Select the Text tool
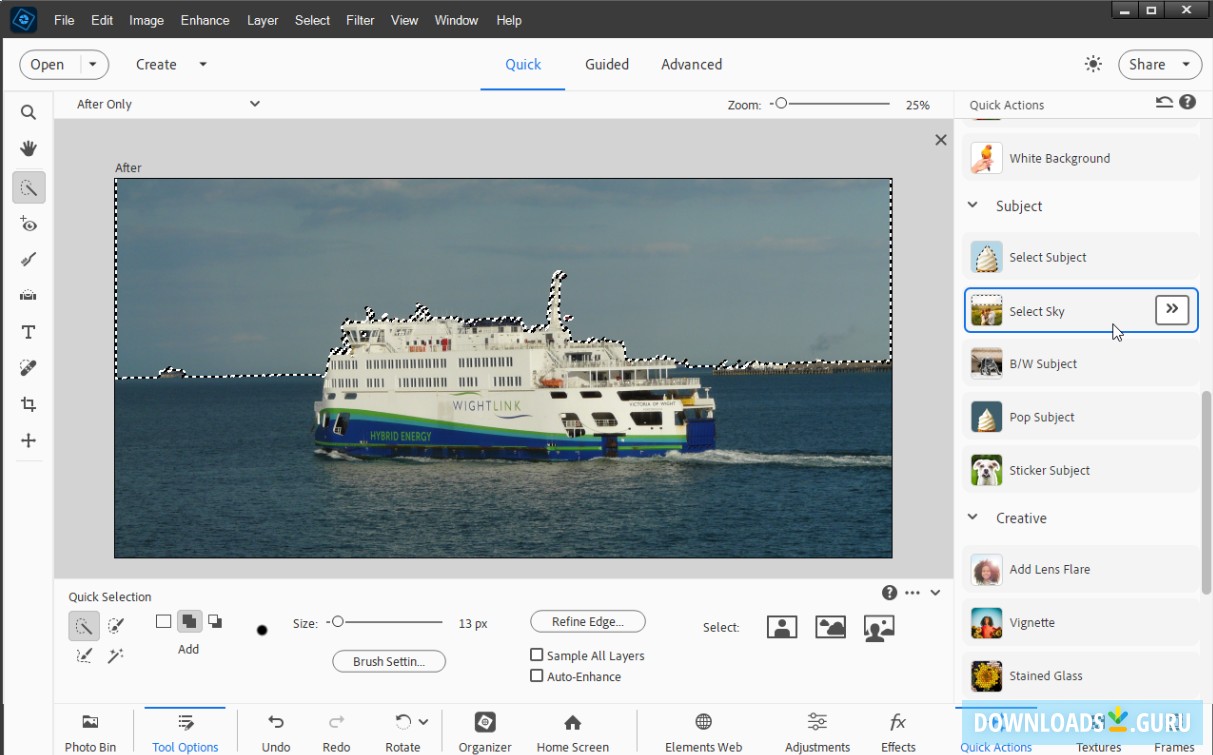Viewport: 1213px width, 755px height. coord(28,332)
